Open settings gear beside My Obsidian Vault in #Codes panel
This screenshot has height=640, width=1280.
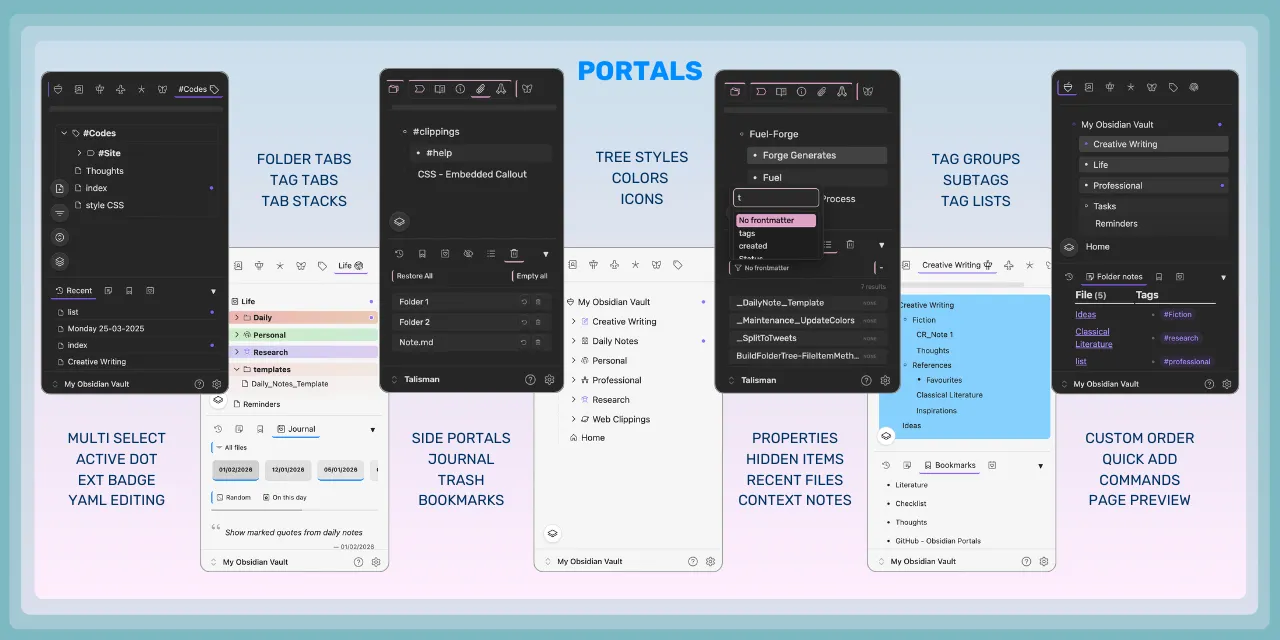click(x=217, y=384)
